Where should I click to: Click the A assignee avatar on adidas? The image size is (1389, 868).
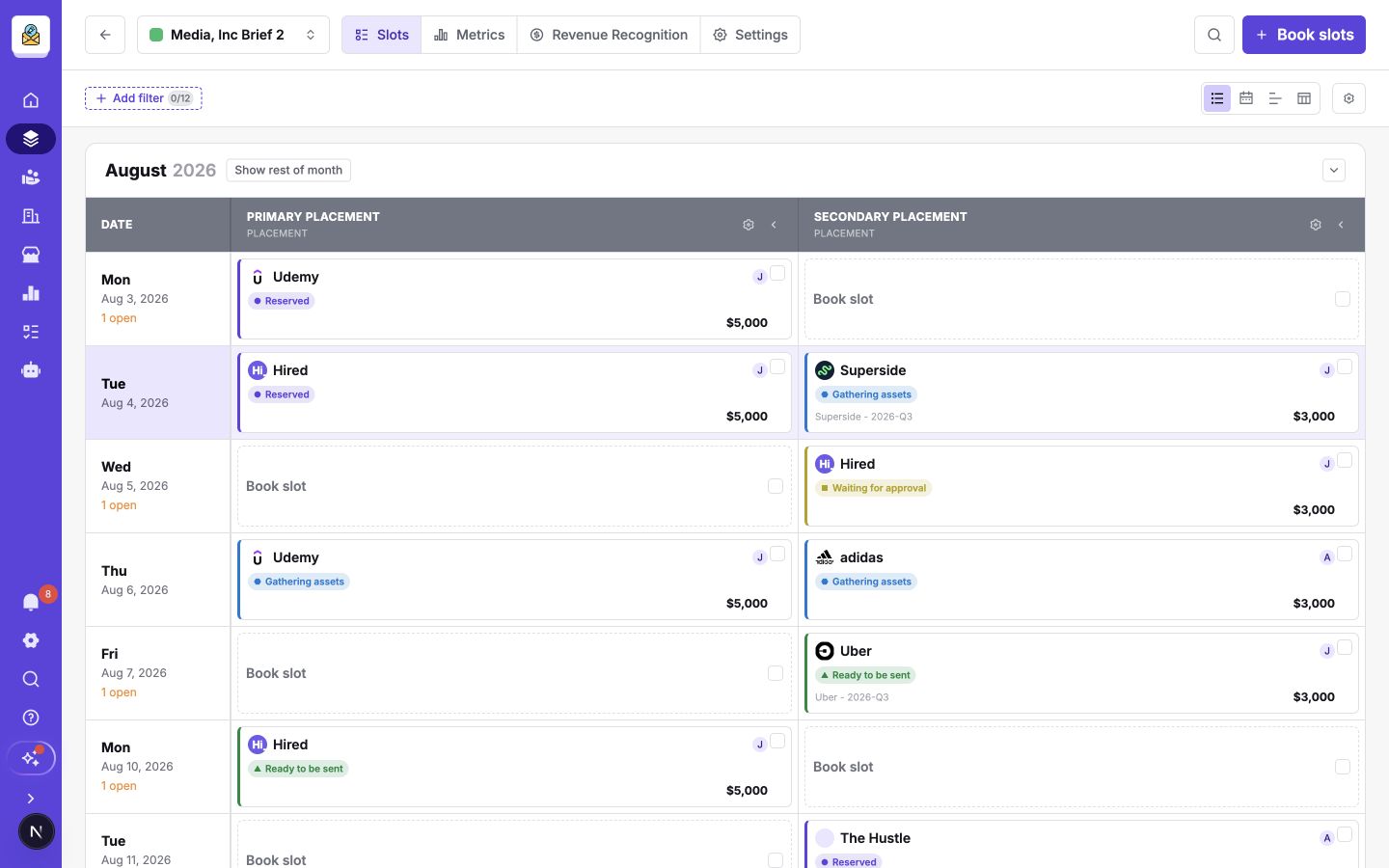1327,557
